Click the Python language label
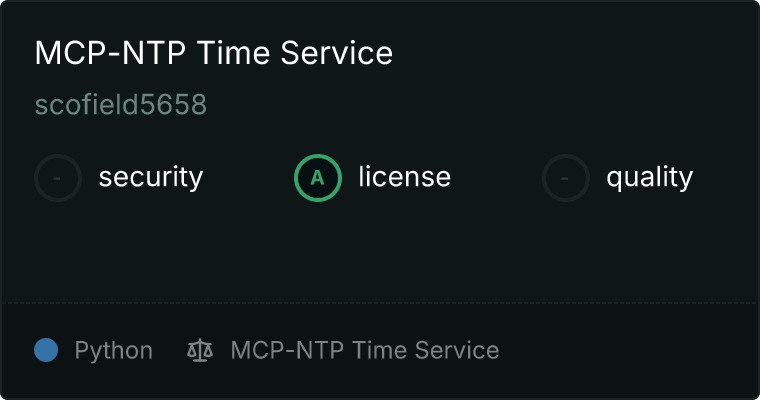This screenshot has height=400, width=760. point(113,350)
